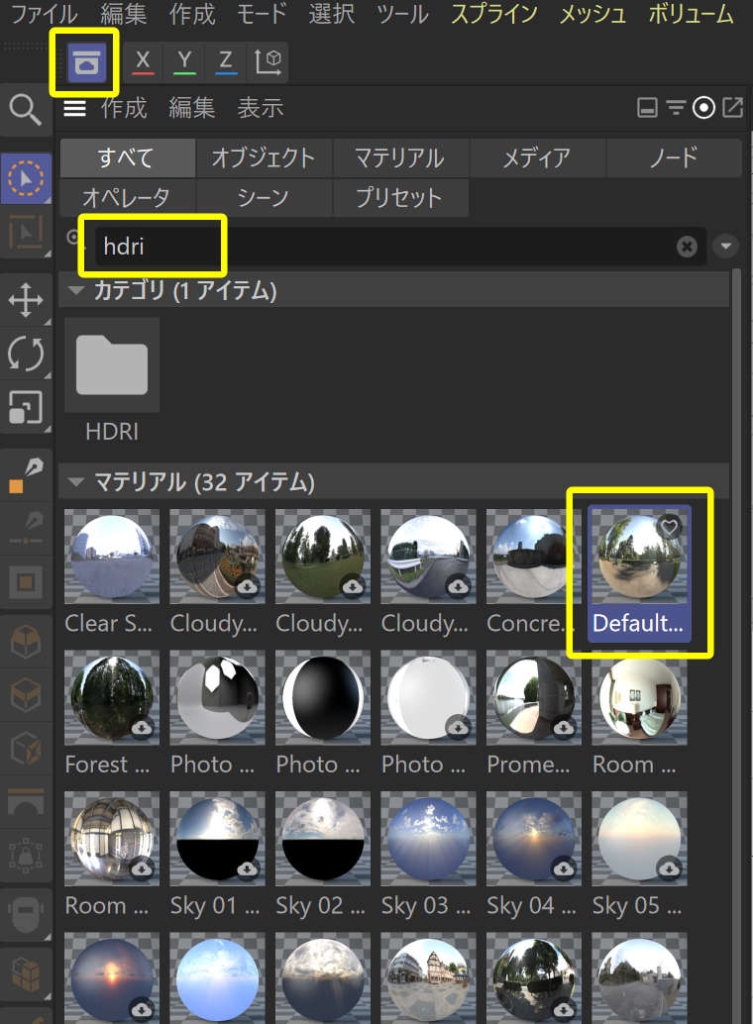Open the モード menu
This screenshot has height=1024, width=753.
(x=261, y=14)
